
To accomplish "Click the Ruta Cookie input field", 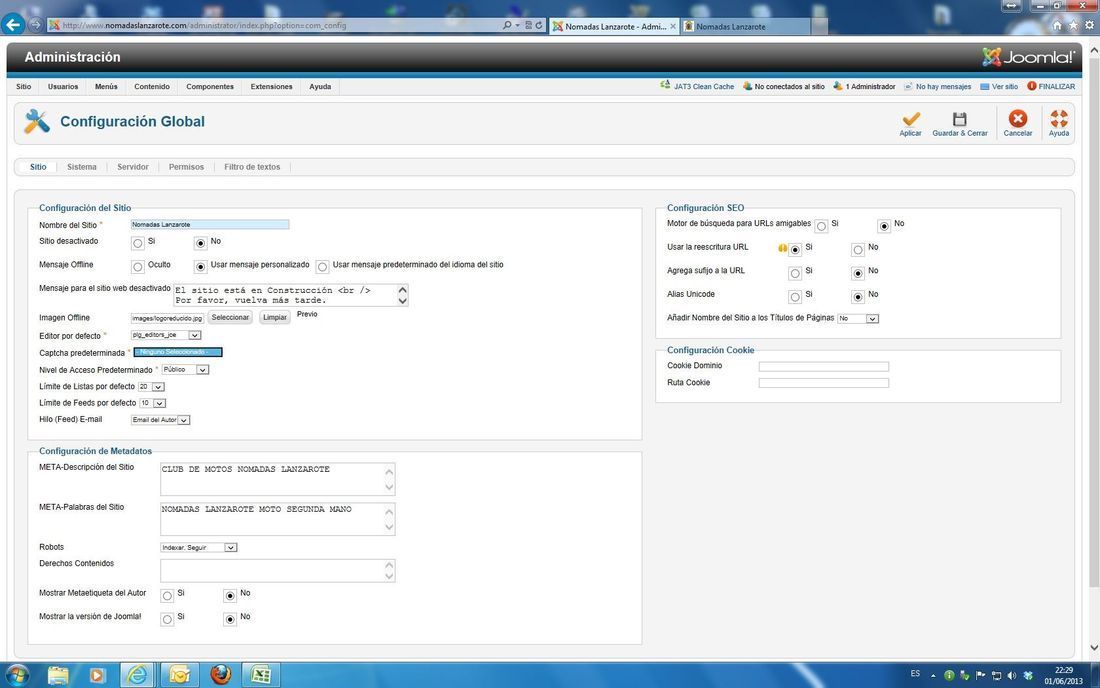I will click(824, 383).
